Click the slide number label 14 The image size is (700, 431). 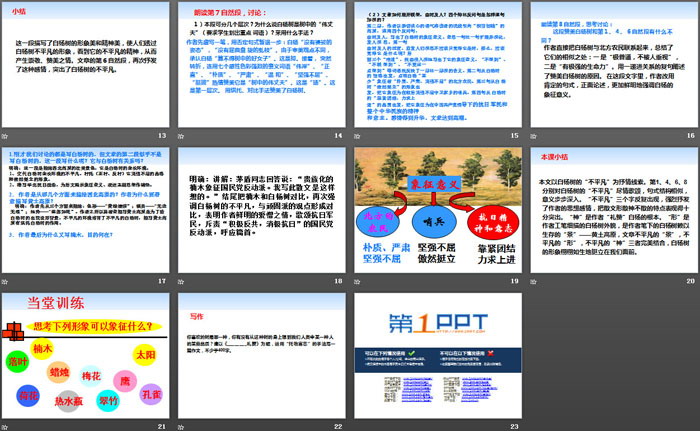(338, 135)
